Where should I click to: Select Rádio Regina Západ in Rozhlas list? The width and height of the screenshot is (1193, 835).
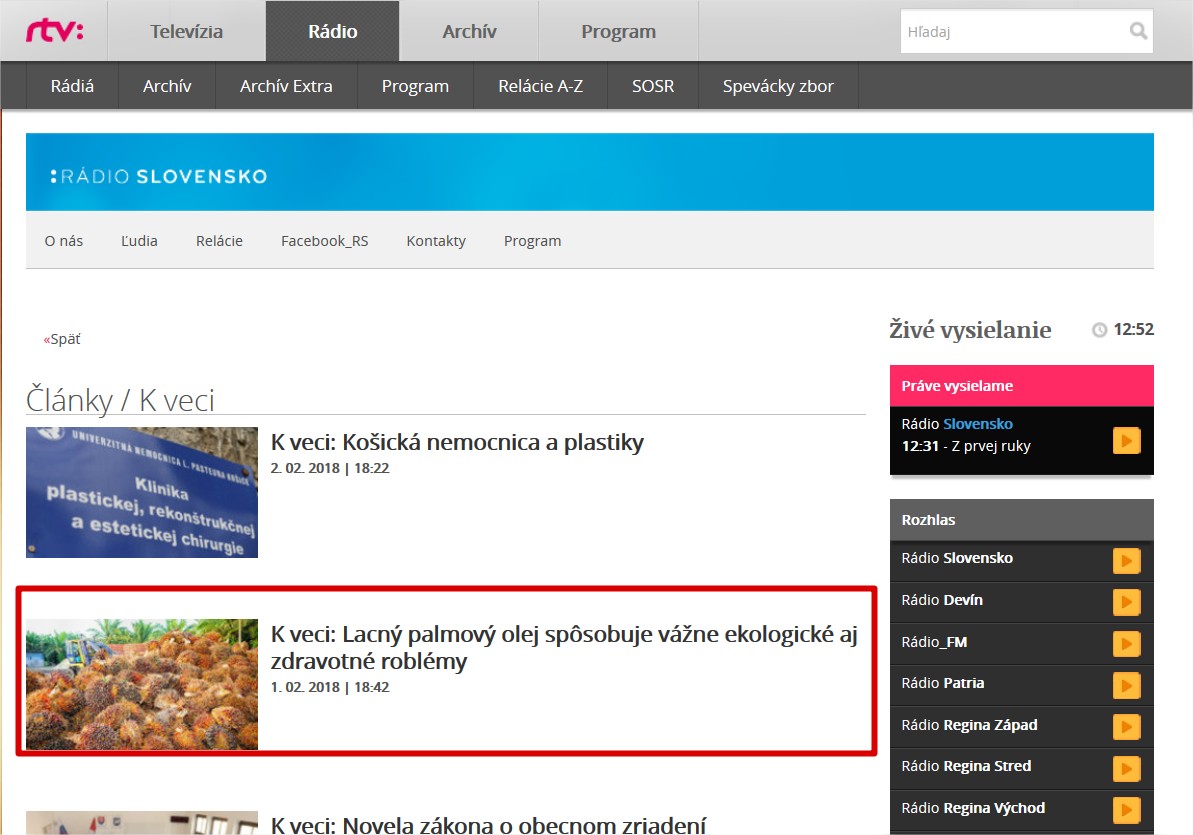[969, 725]
